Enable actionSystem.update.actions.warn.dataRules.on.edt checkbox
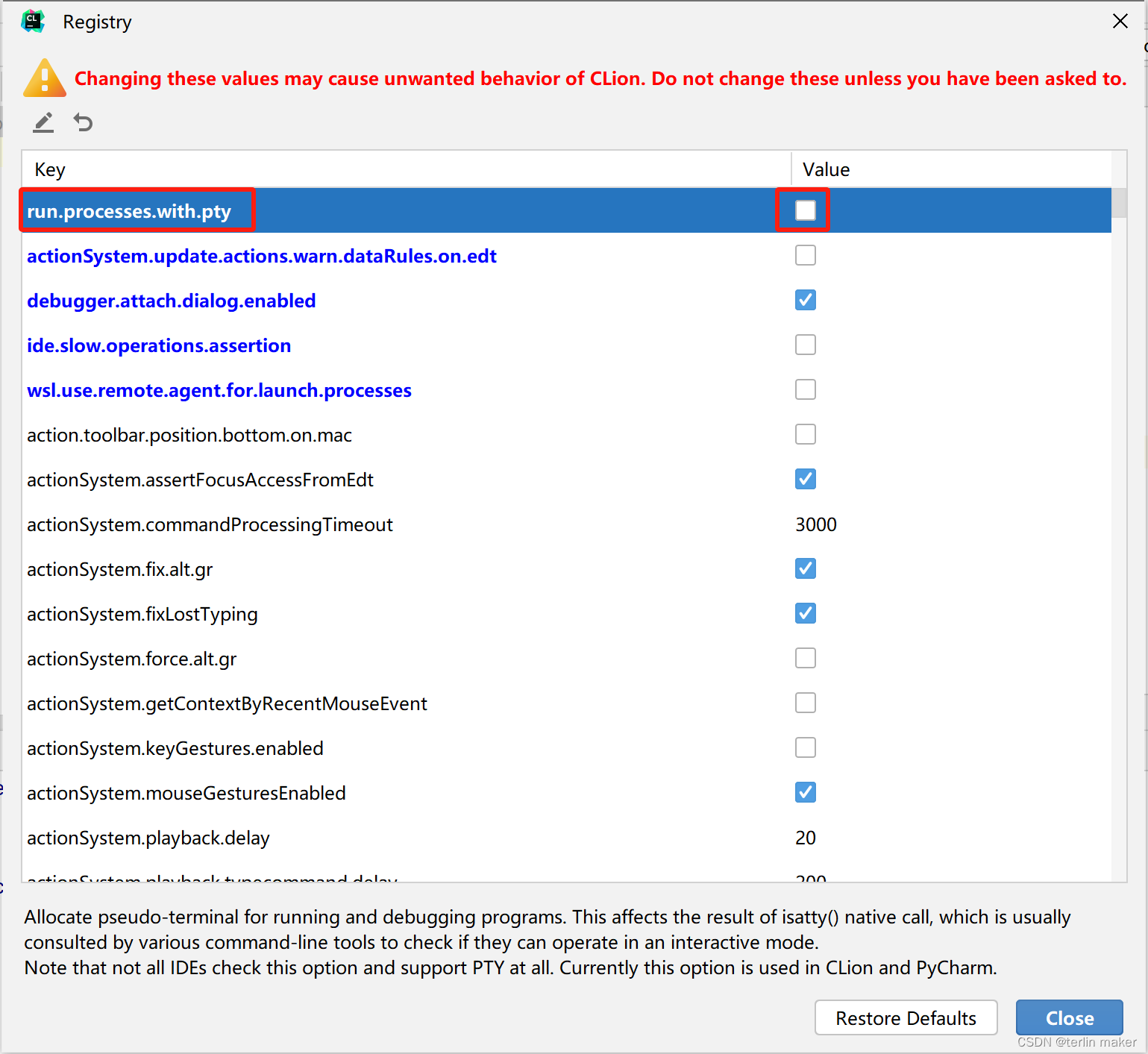 [806, 255]
